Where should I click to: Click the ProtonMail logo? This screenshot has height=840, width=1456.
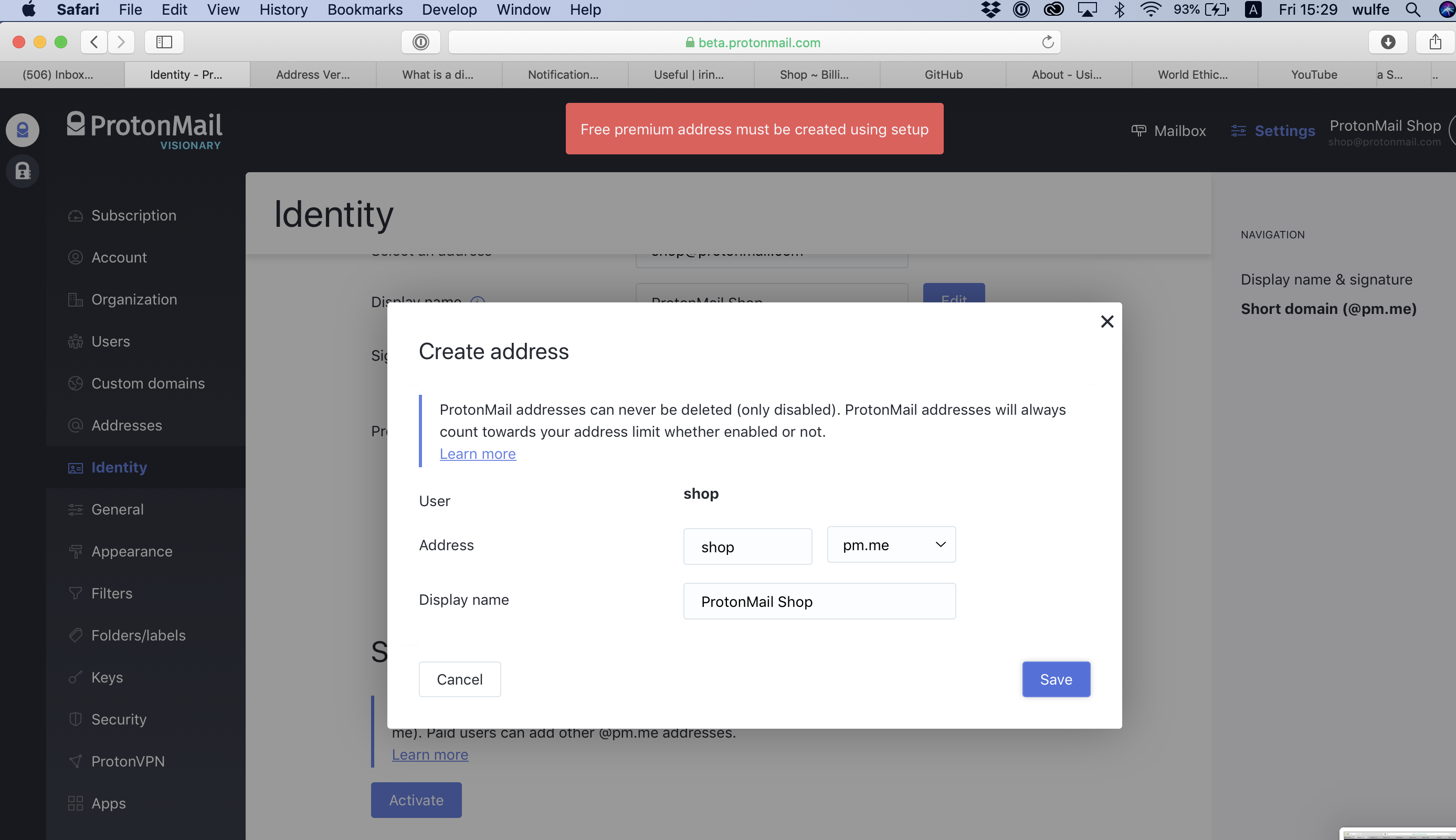point(144,128)
